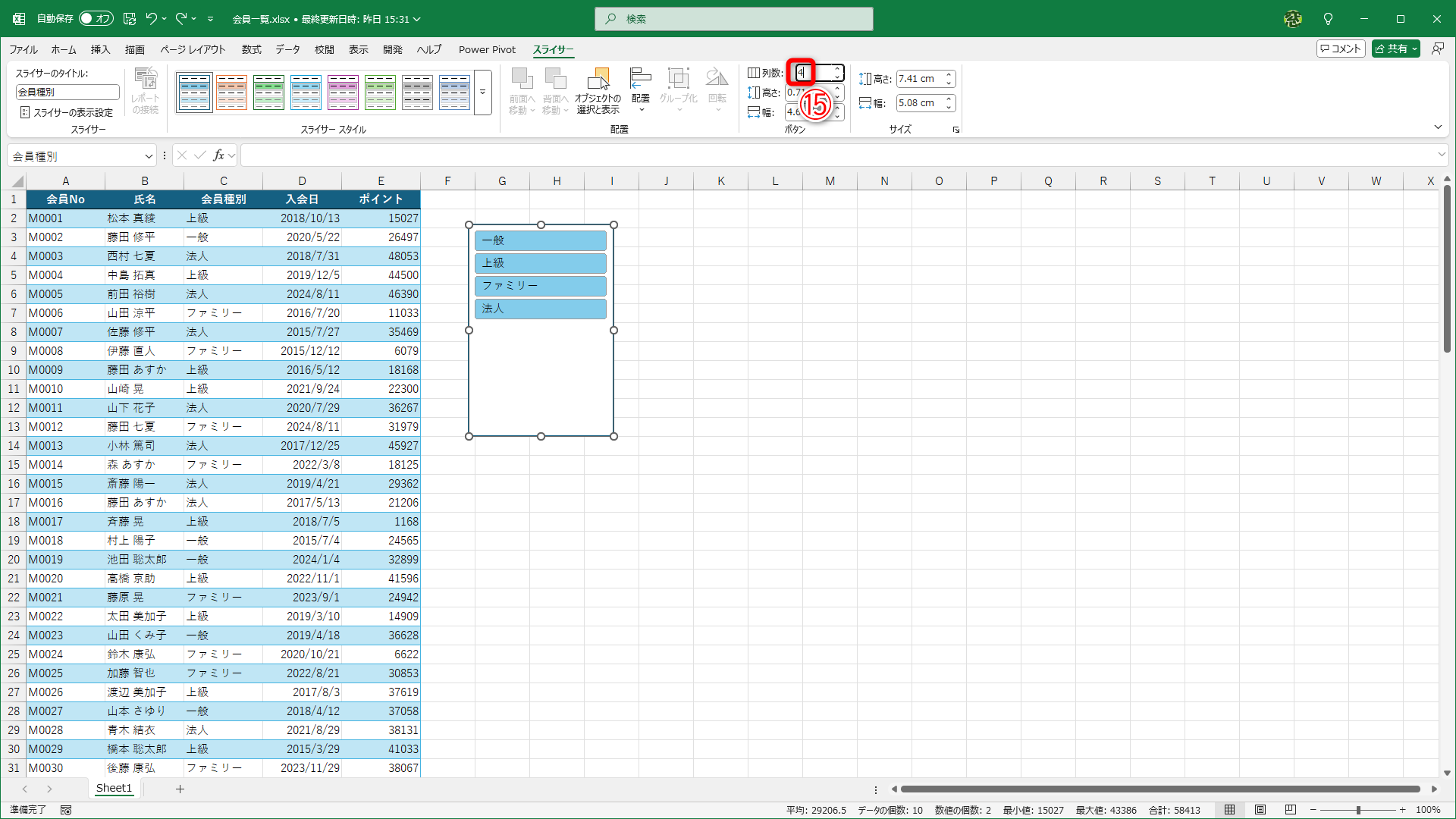The image size is (1456, 819).
Task: Open the Name Box dropdown arrow
Action: [x=149, y=156]
